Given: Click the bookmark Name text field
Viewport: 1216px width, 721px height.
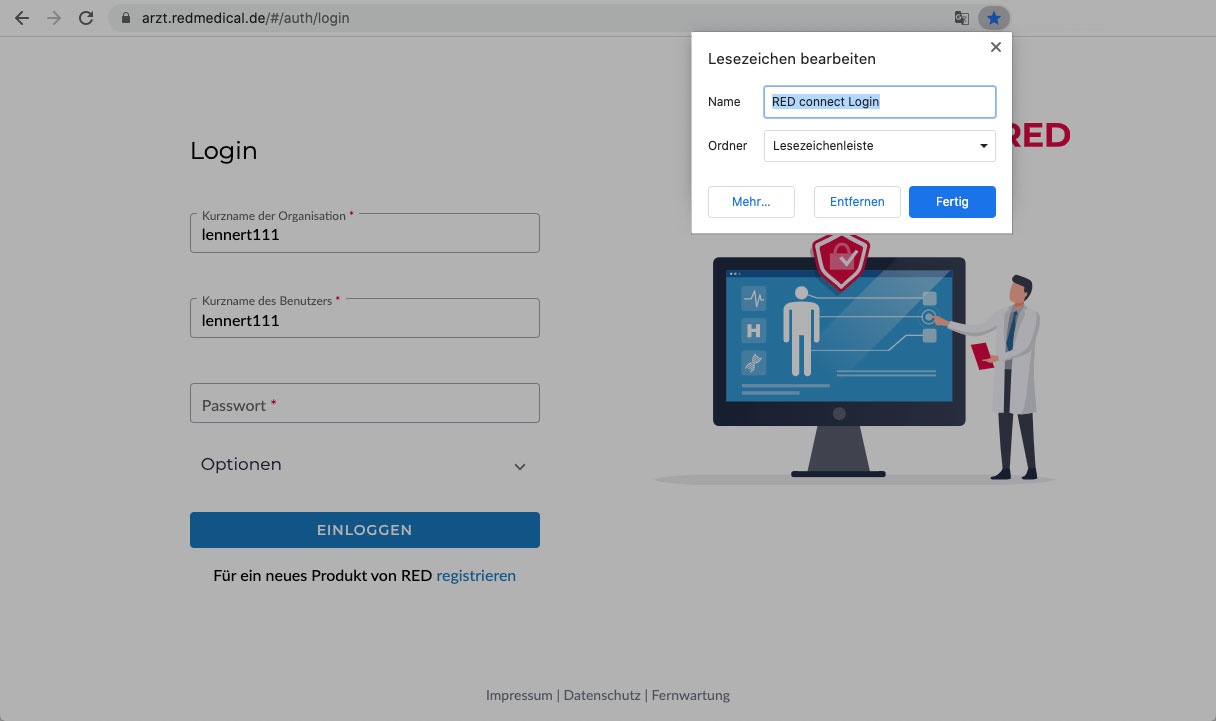Looking at the screenshot, I should click(879, 101).
